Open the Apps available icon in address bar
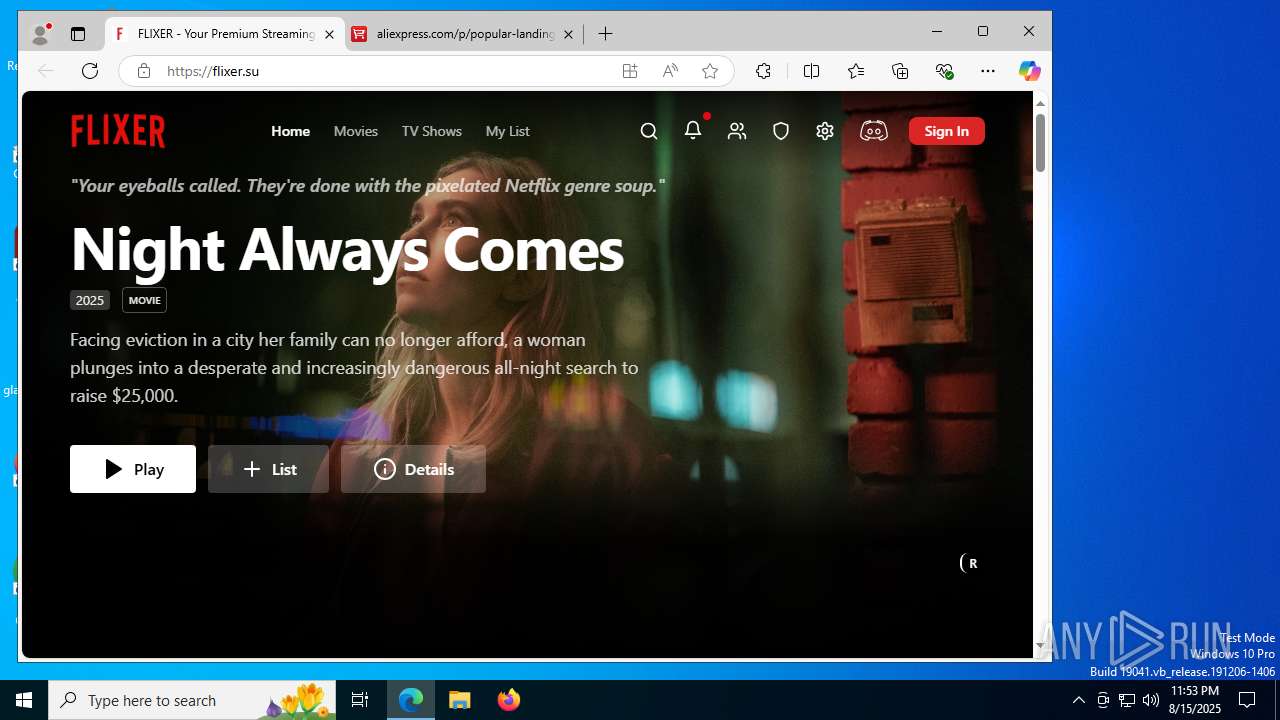Screen dimensions: 1280x720 click(x=630, y=71)
